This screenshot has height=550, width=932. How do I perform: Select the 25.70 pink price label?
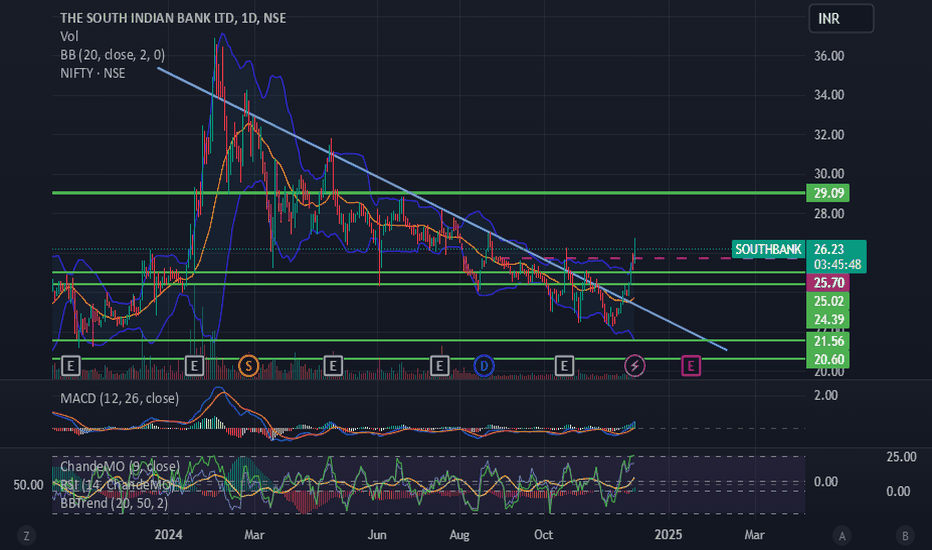tap(828, 282)
